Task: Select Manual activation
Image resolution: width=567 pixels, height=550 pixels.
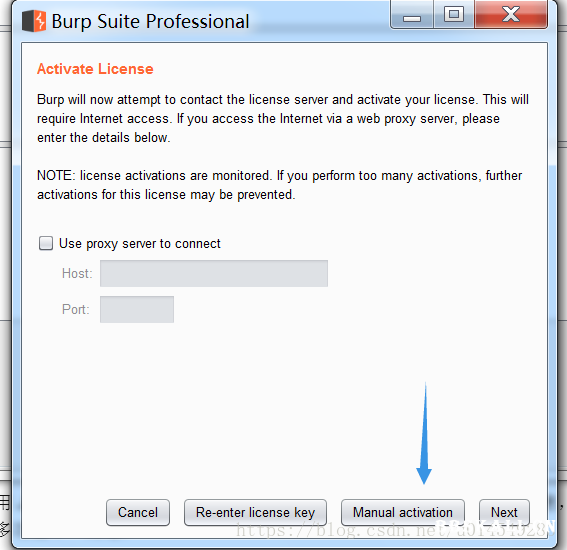Action: 403,512
